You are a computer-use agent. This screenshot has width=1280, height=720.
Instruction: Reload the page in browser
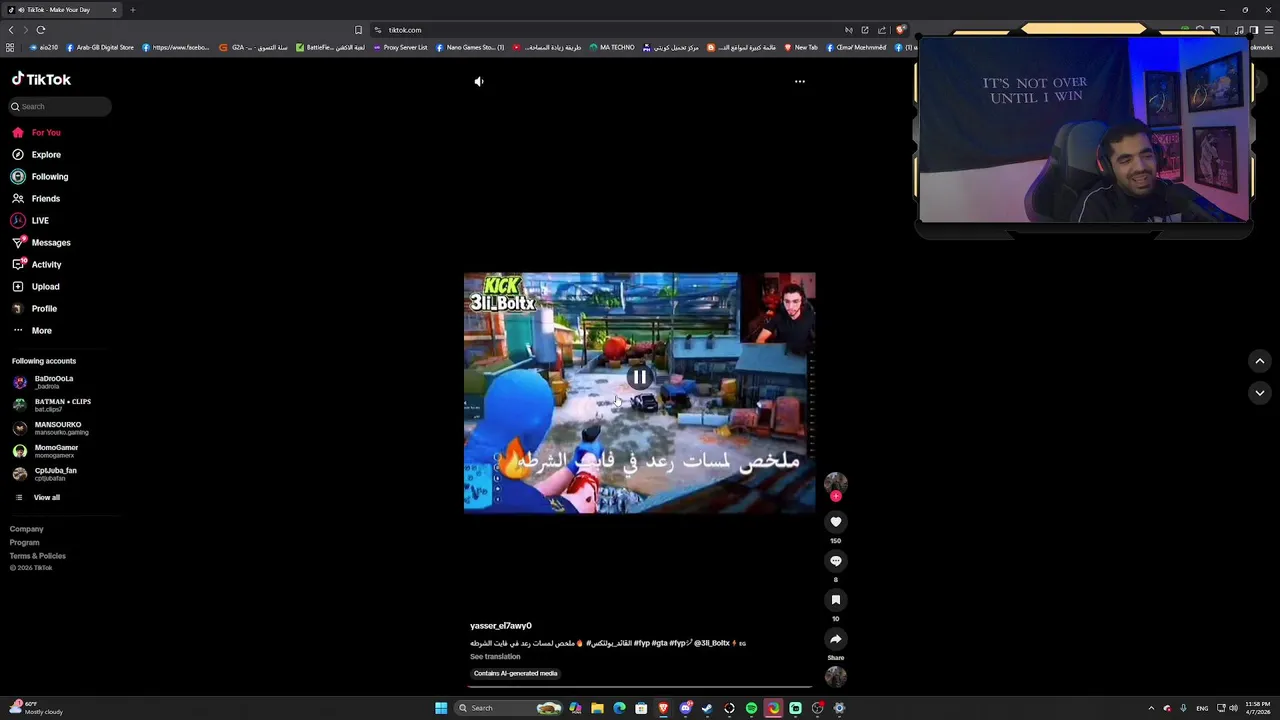(x=41, y=30)
